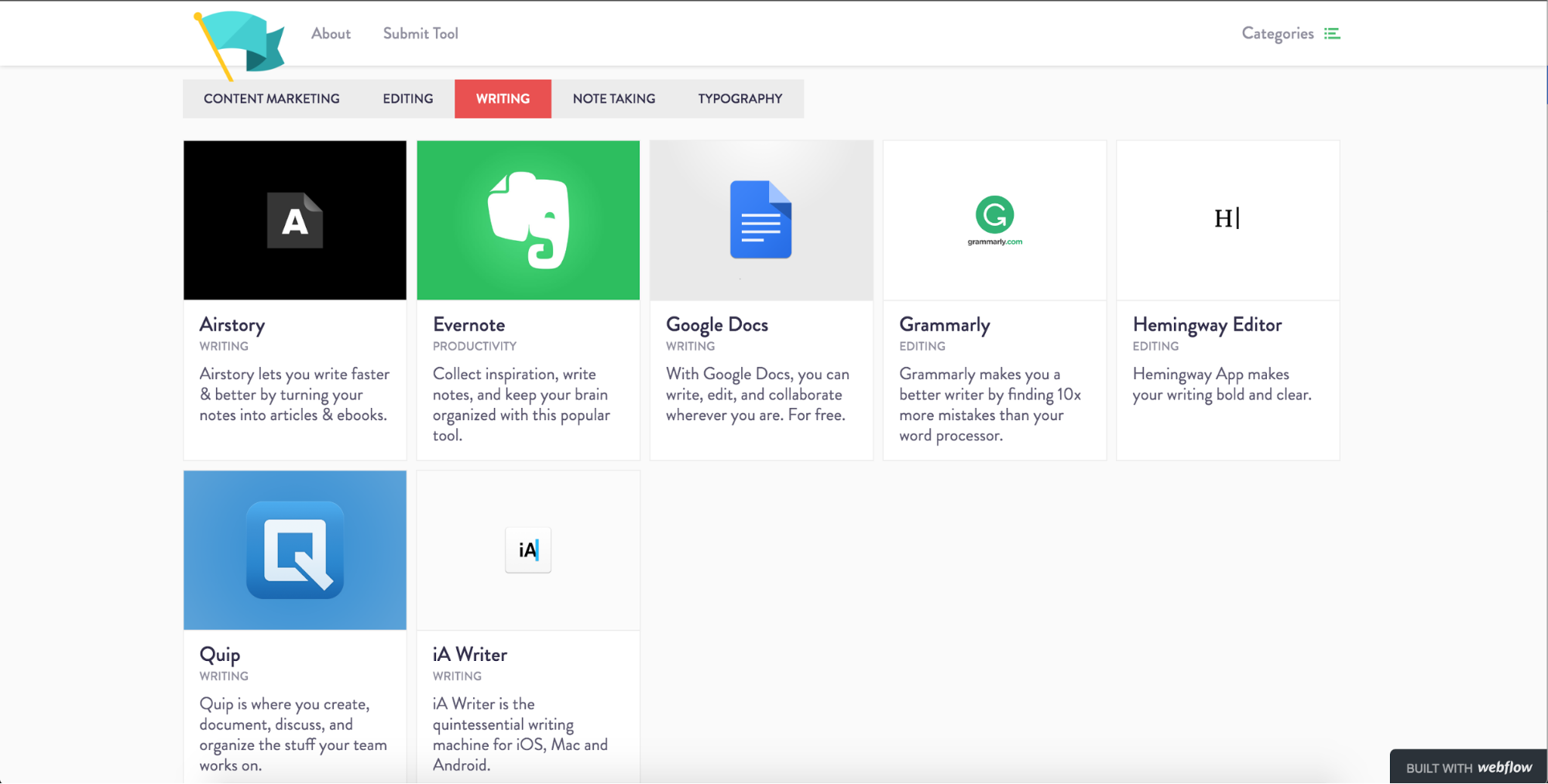Open the Categories list icon
The width and height of the screenshot is (1548, 784).
point(1332,33)
